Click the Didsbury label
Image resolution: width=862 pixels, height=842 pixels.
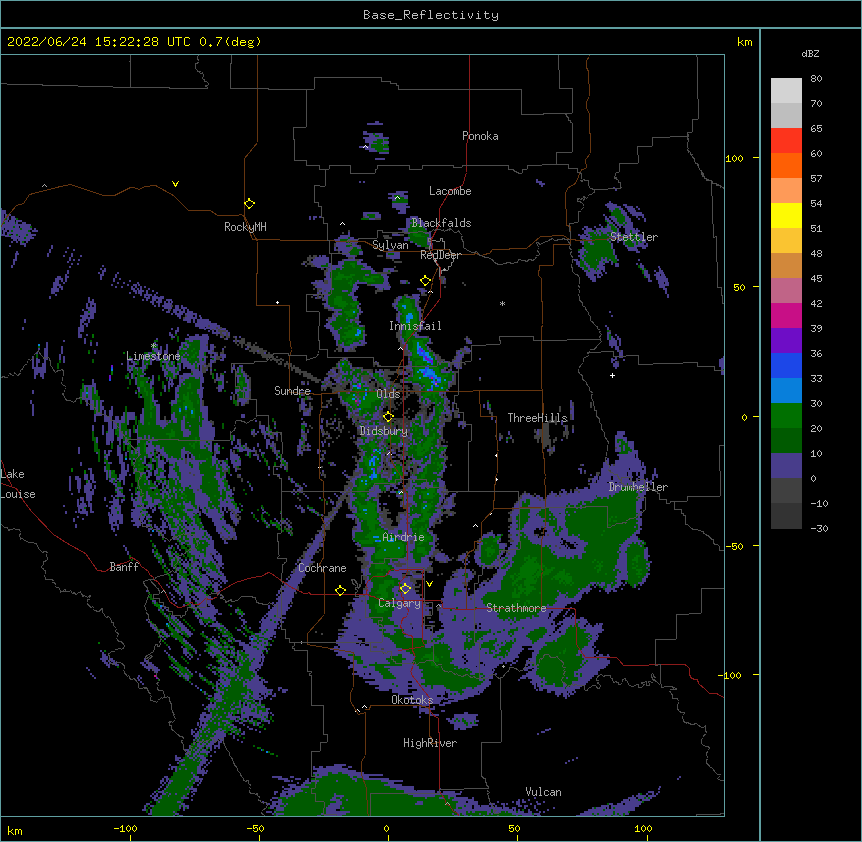coord(383,431)
